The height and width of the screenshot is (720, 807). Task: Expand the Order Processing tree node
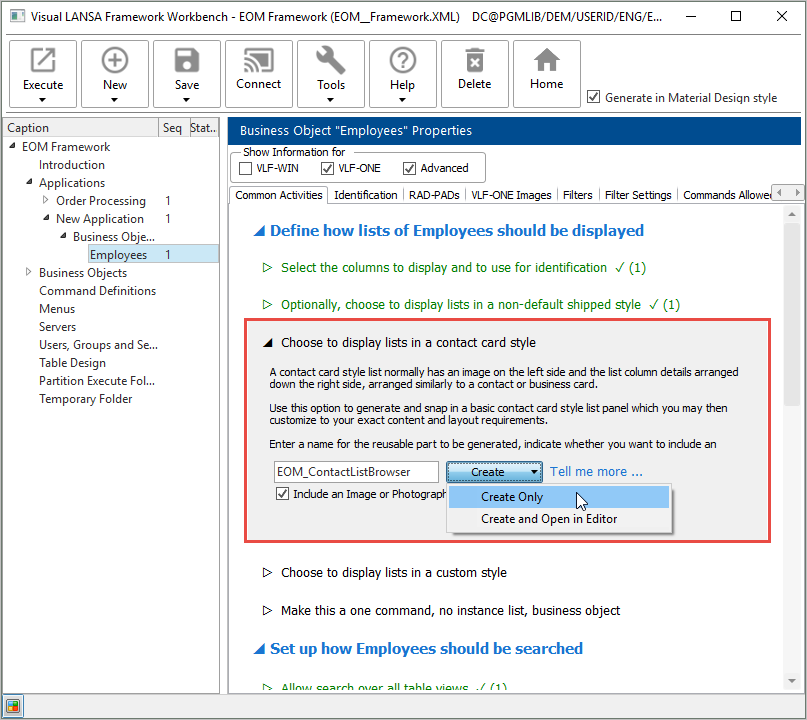[45, 200]
